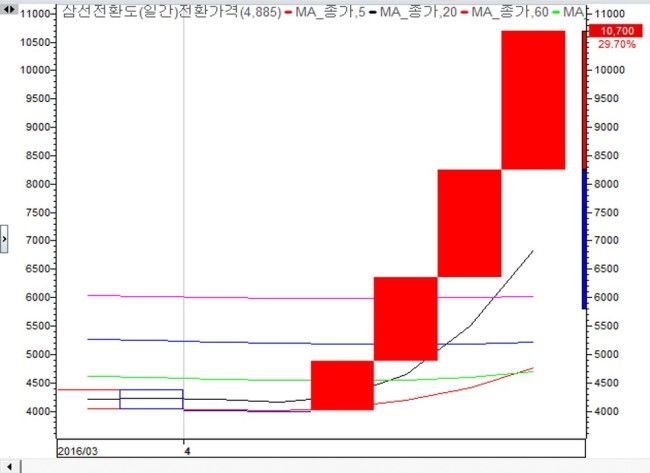Click the 삼선전환도(일간) chart title
The image size is (650, 473).
coord(120,11)
